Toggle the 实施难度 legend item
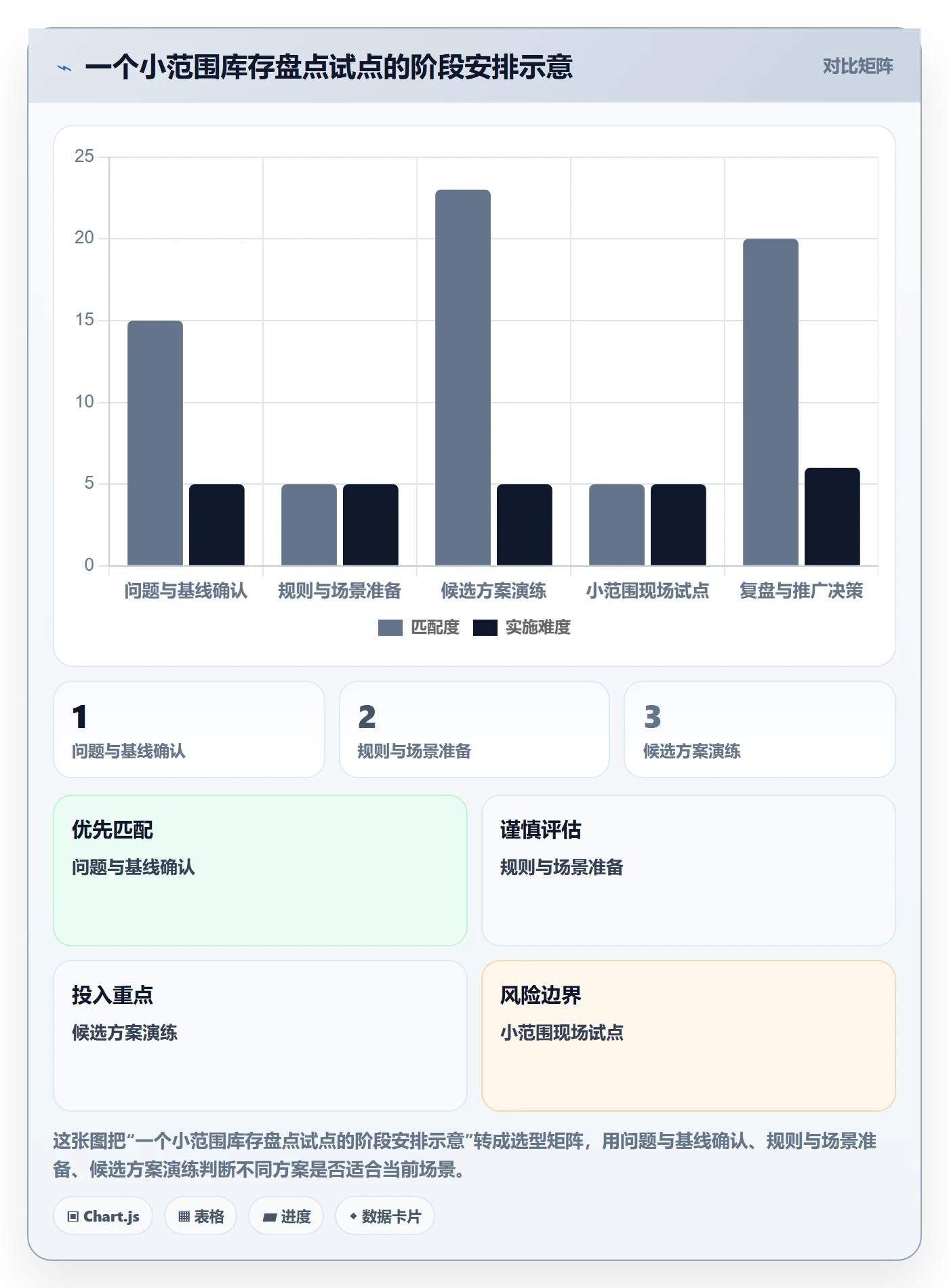Image resolution: width=949 pixels, height=1288 pixels. tap(522, 628)
